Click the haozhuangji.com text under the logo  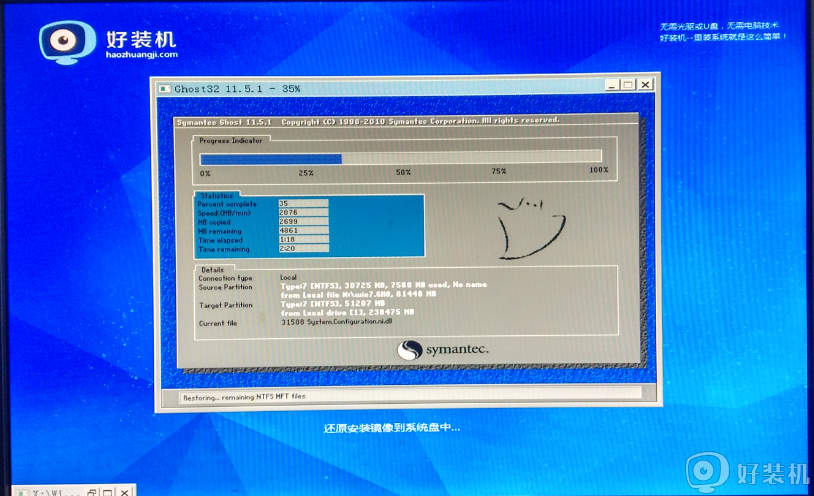coord(142,55)
